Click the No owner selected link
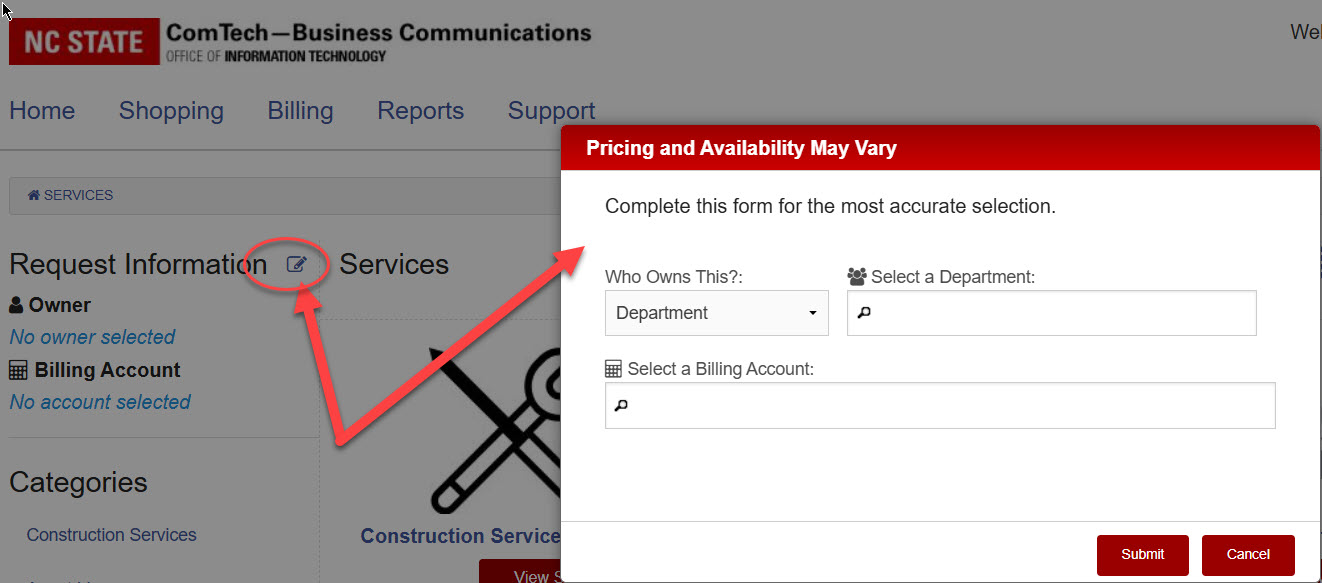The width and height of the screenshot is (1322, 583). [91, 337]
